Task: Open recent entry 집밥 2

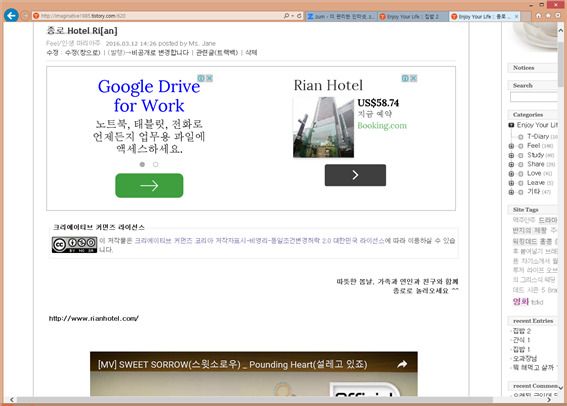Action: (522, 331)
